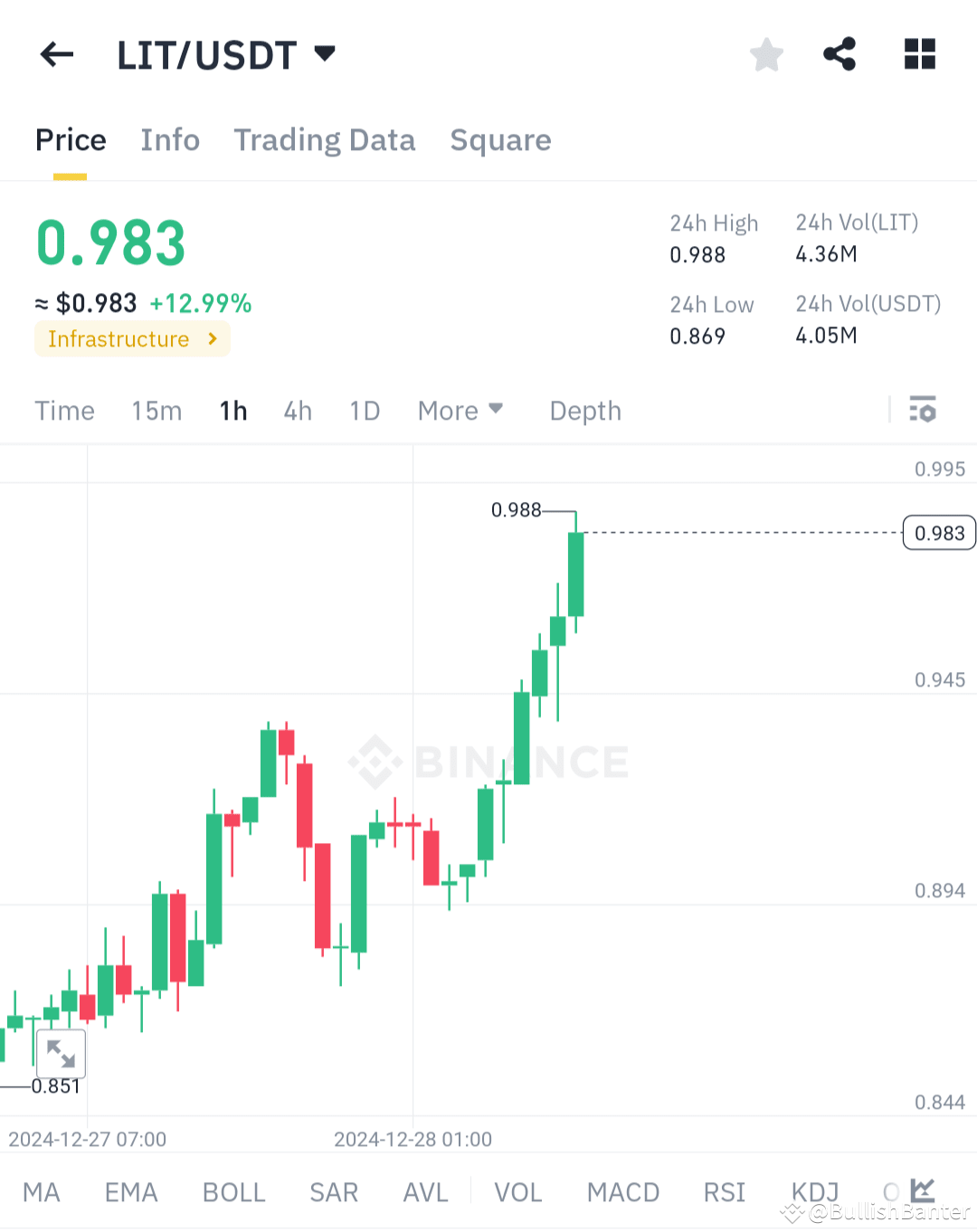The image size is (977, 1232).
Task: Switch to the Trading Data tab
Action: pyautogui.click(x=324, y=140)
